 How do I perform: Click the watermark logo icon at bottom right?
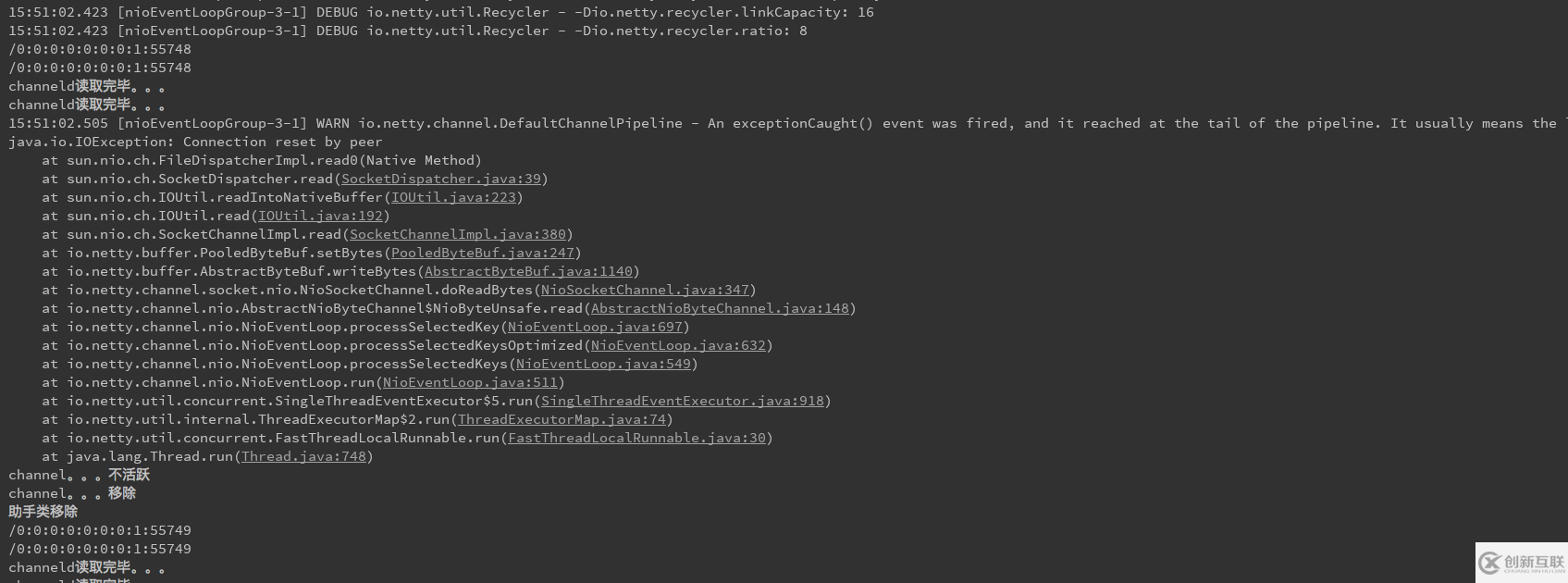click(1489, 562)
